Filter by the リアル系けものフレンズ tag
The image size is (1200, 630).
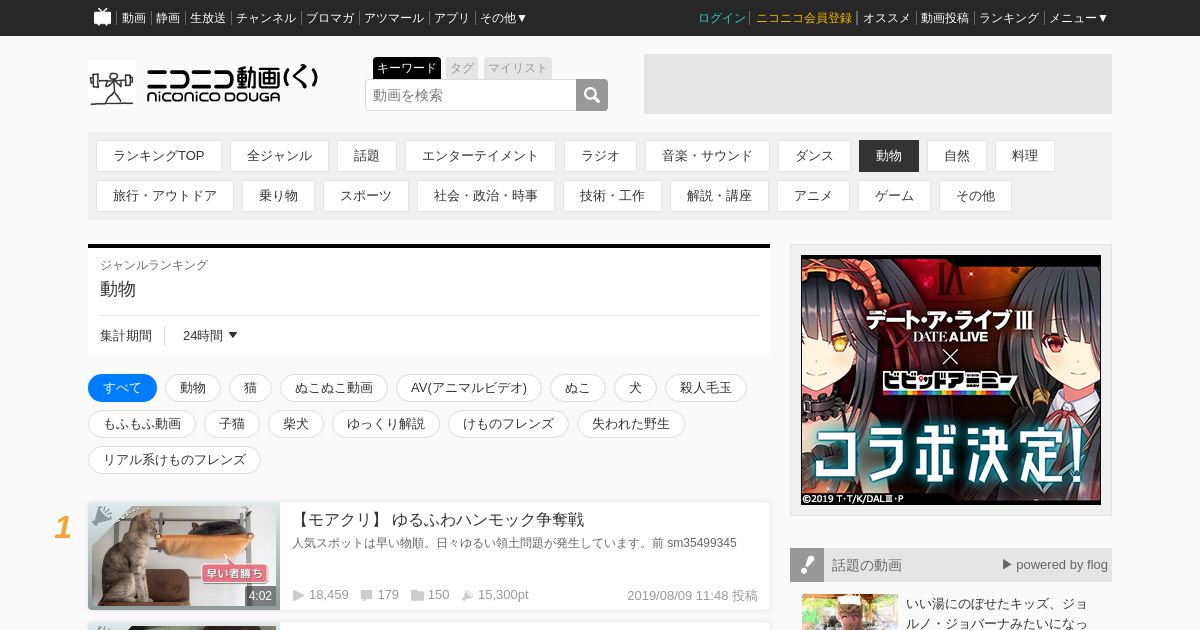pyautogui.click(x=174, y=460)
